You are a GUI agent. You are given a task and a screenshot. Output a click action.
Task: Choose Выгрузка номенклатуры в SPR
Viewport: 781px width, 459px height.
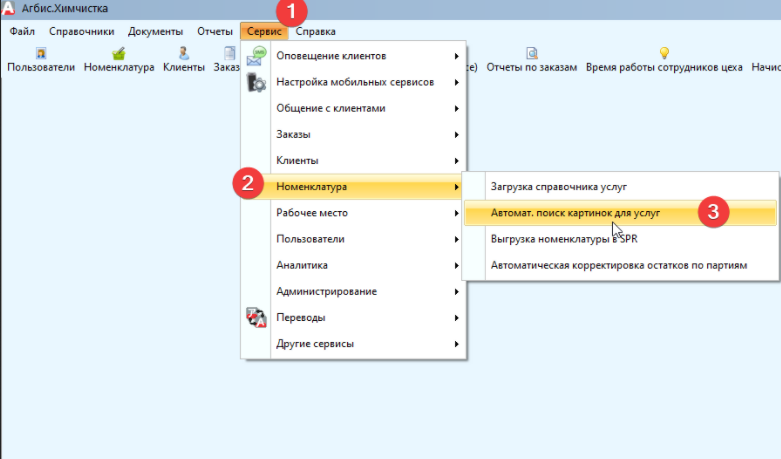click(620, 239)
